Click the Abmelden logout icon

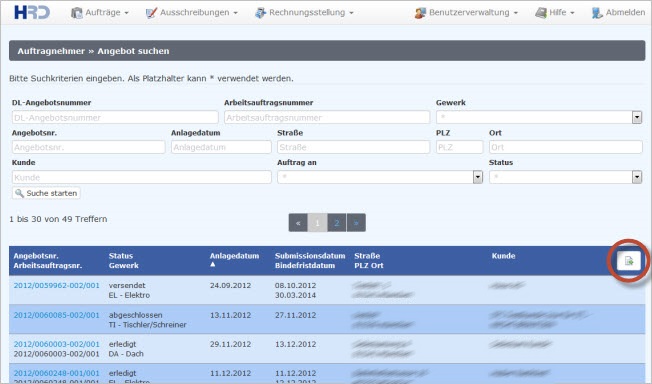click(597, 13)
